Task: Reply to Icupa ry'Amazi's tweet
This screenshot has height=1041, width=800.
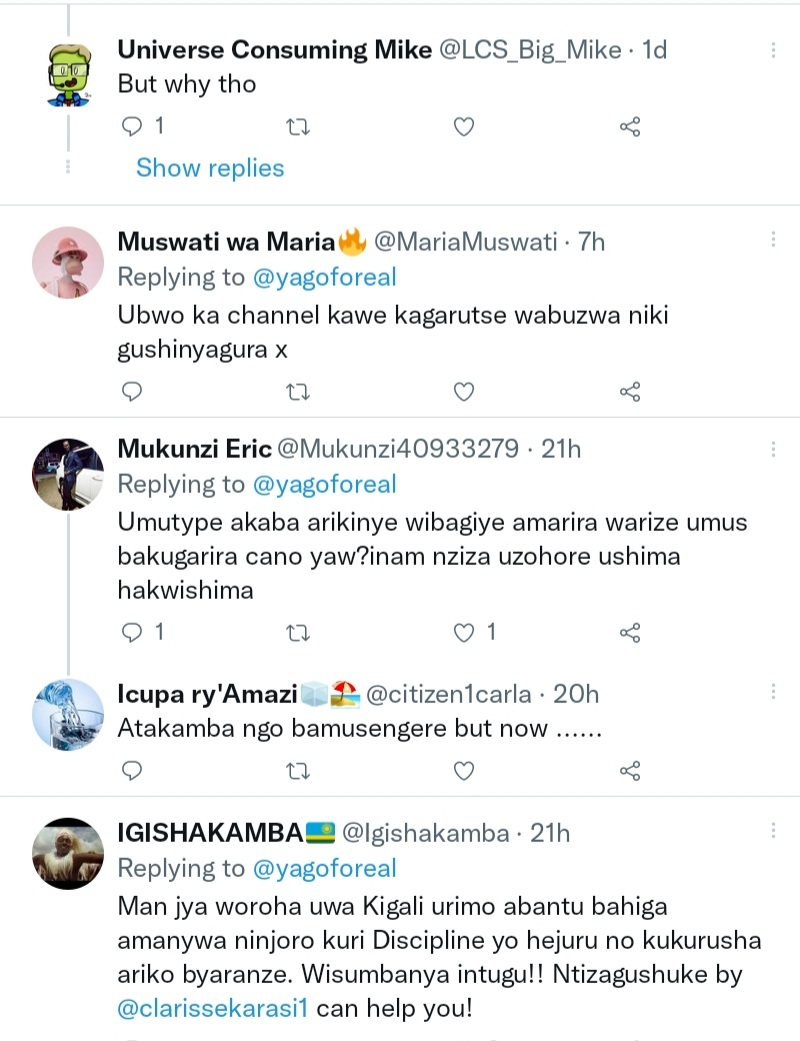Action: point(133,771)
